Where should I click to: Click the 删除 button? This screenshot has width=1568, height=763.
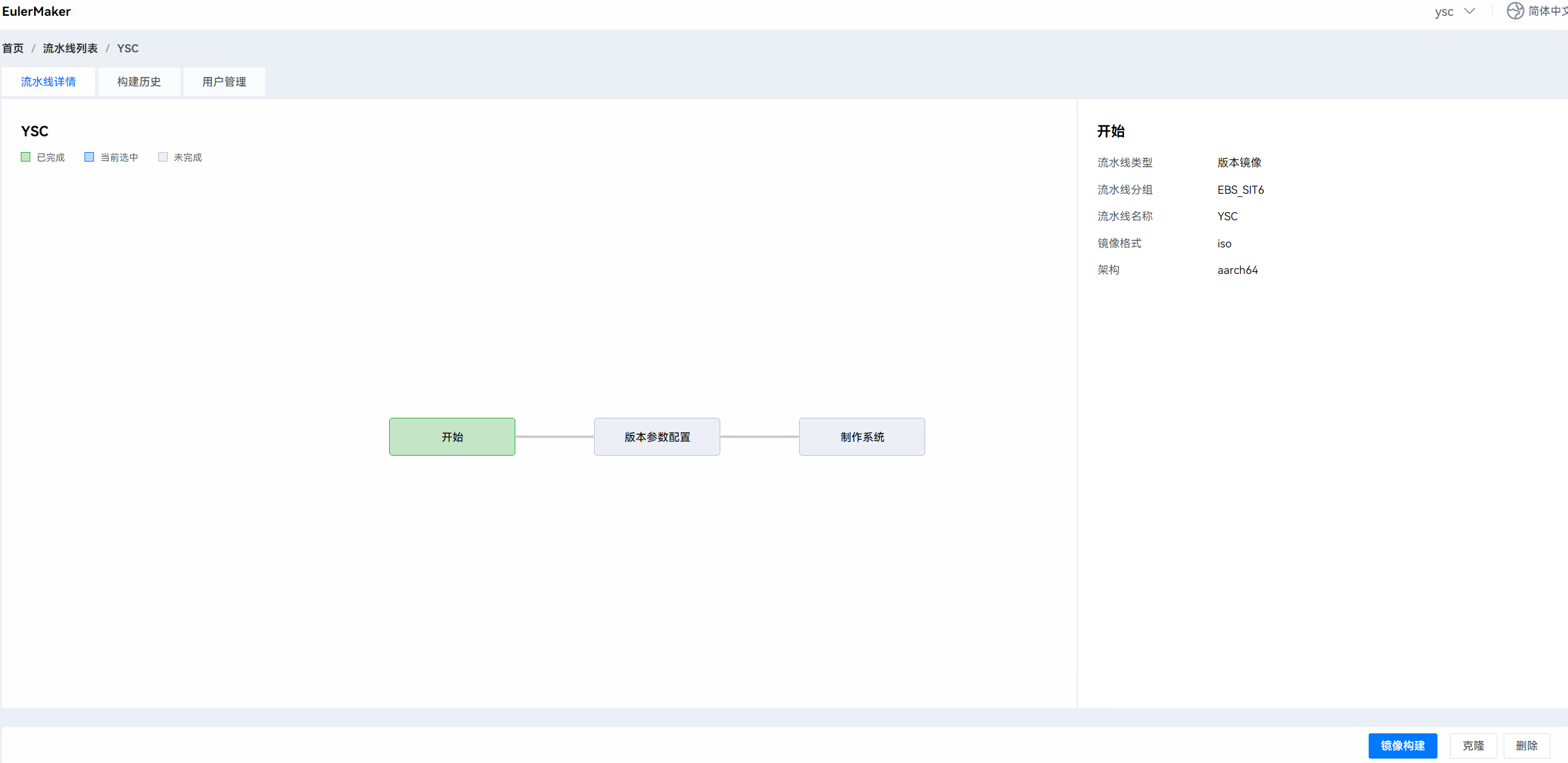tap(1526, 745)
